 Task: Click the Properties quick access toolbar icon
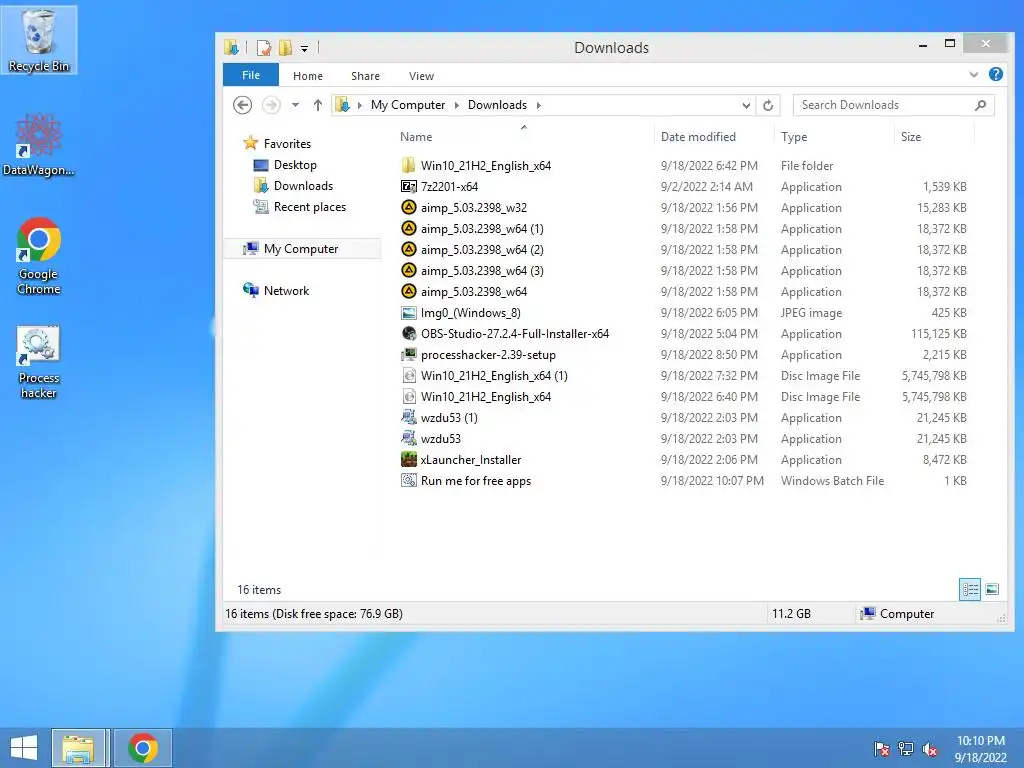[264, 48]
